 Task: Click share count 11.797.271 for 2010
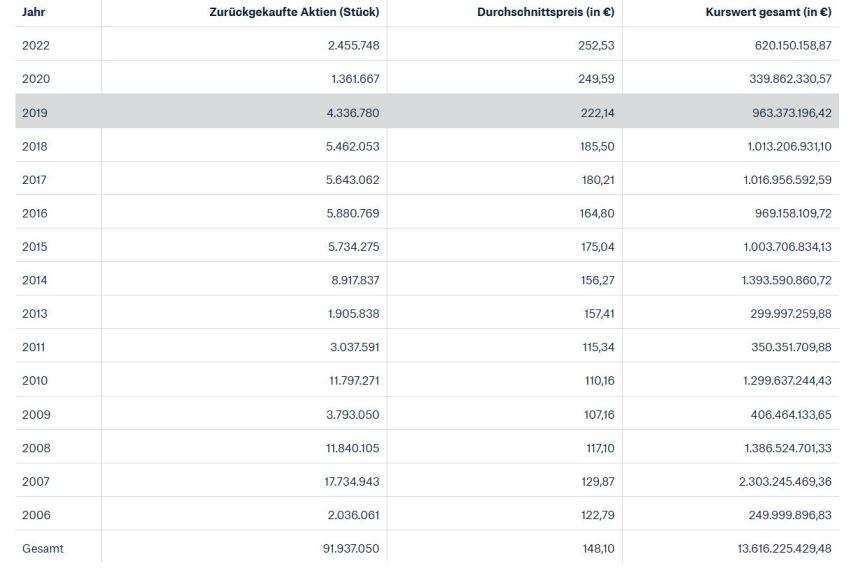click(x=346, y=381)
